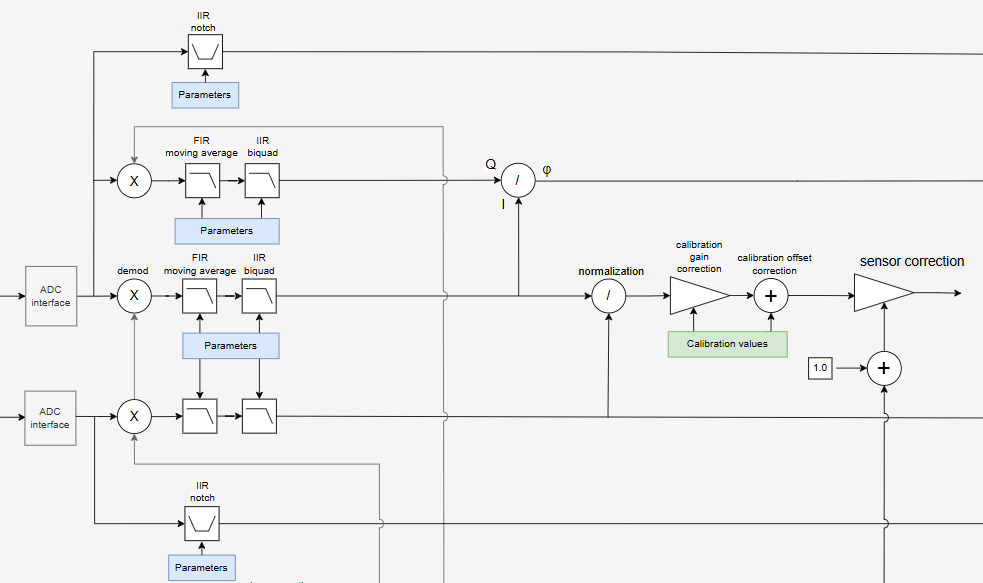Select the normalization divider circle
The width and height of the screenshot is (983, 583).
pyautogui.click(x=608, y=296)
